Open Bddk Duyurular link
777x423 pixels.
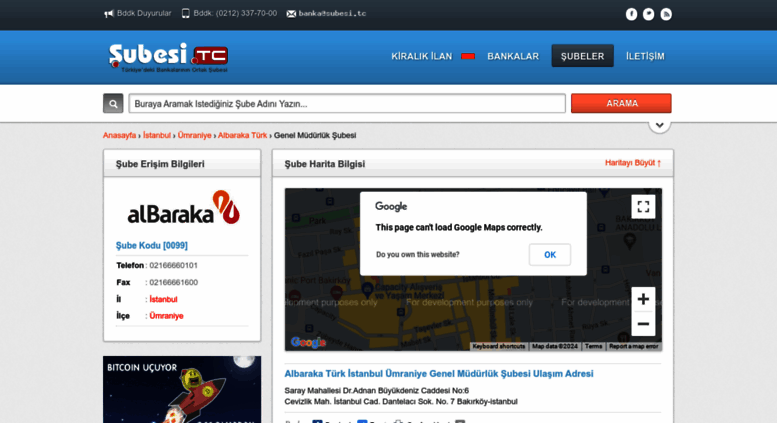click(x=138, y=13)
